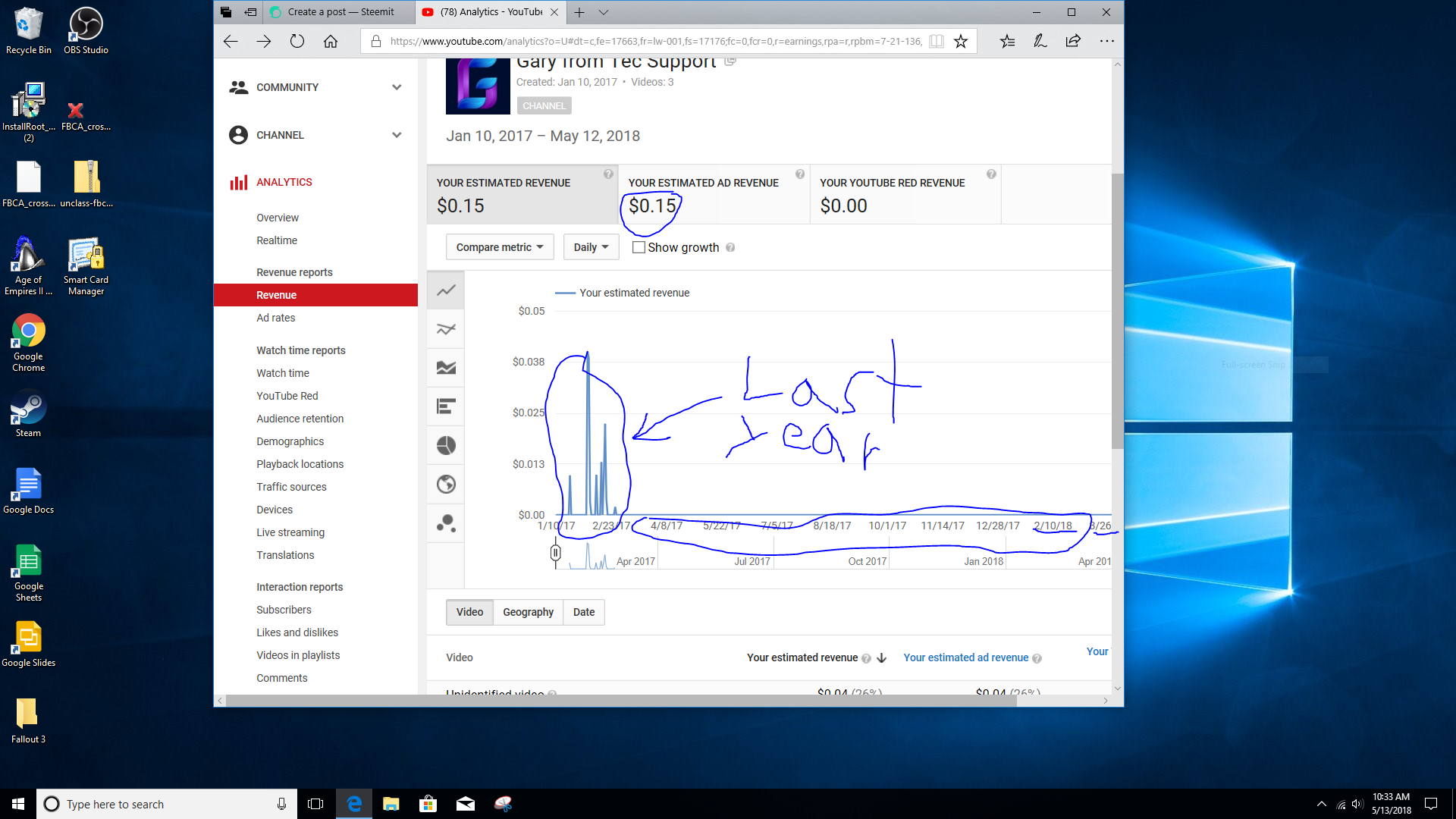Enable the Show growth checkbox
1456x819 pixels.
[639, 247]
